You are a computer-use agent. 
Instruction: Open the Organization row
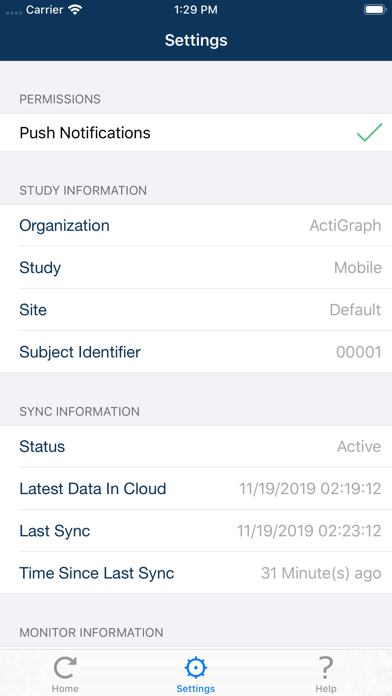(x=196, y=225)
